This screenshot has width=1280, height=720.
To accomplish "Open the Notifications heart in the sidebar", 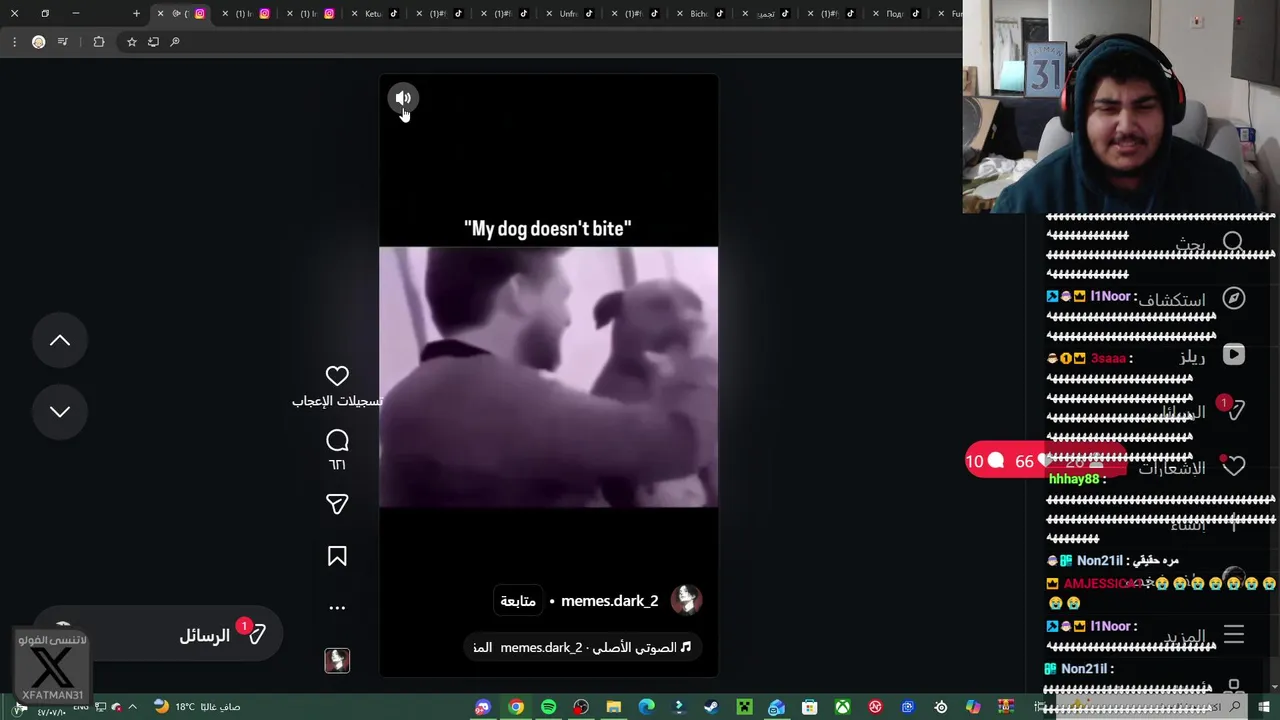I will [1234, 466].
